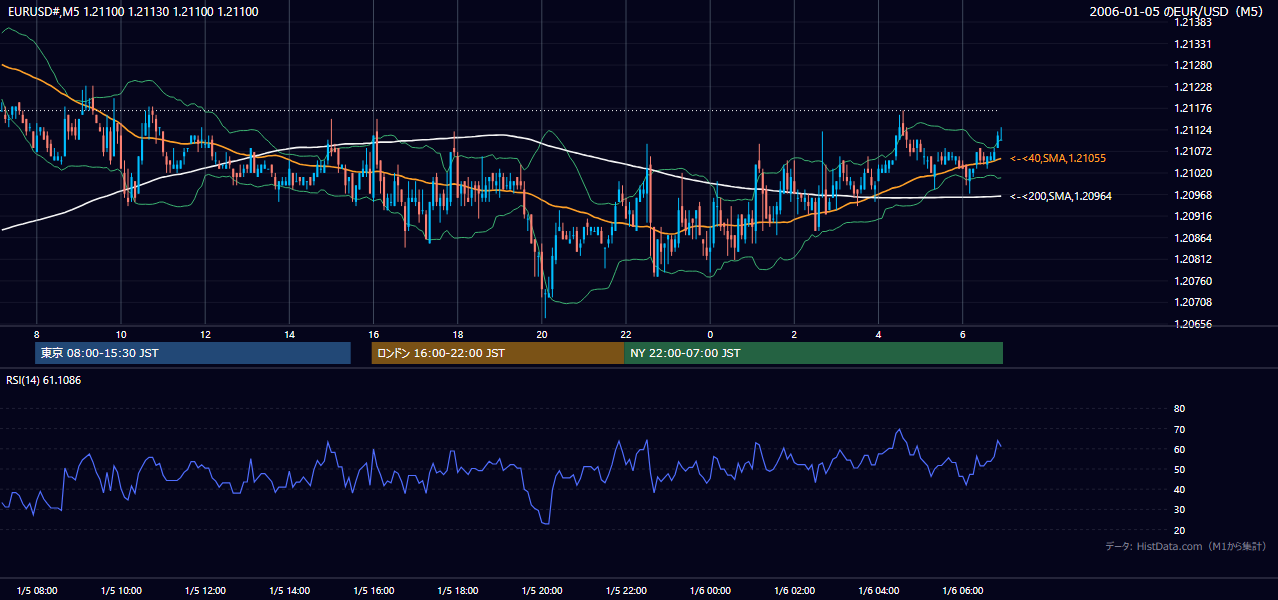
Task: Click the 1/5 08:00 date label
Action: pyautogui.click(x=37, y=590)
